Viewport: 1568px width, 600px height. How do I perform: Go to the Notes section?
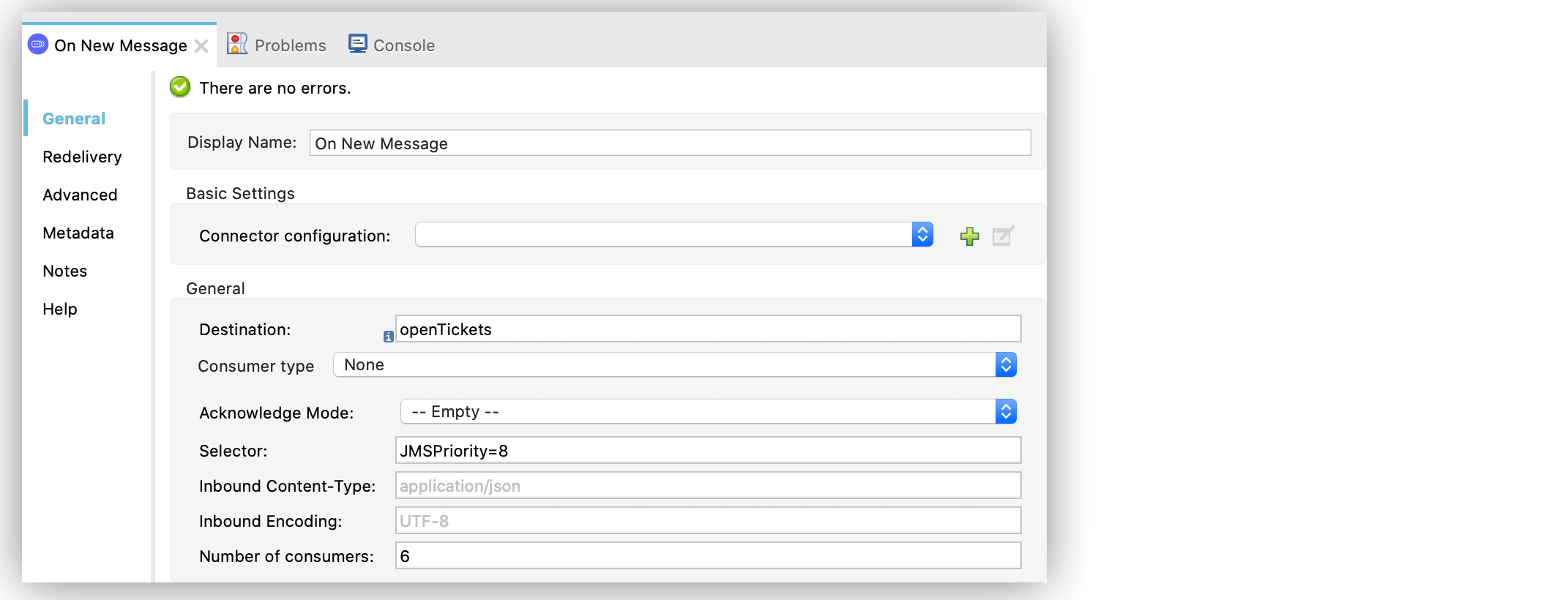65,271
